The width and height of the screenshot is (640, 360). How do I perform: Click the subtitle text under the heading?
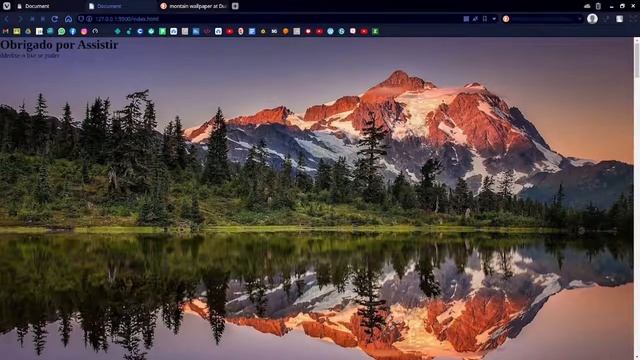[x=30, y=55]
